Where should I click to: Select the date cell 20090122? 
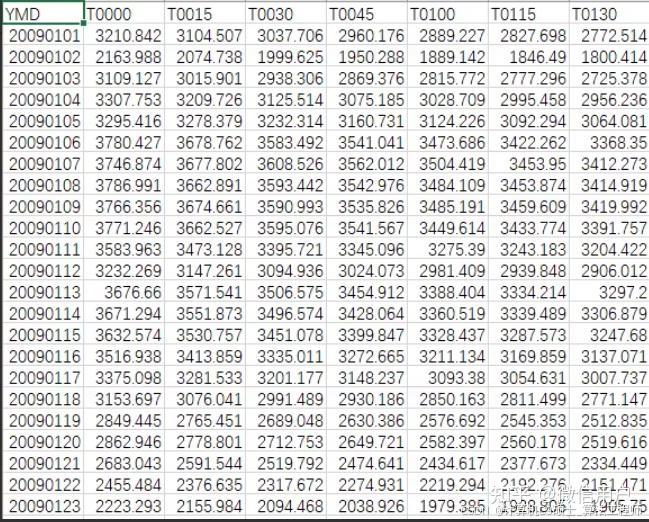click(43, 485)
